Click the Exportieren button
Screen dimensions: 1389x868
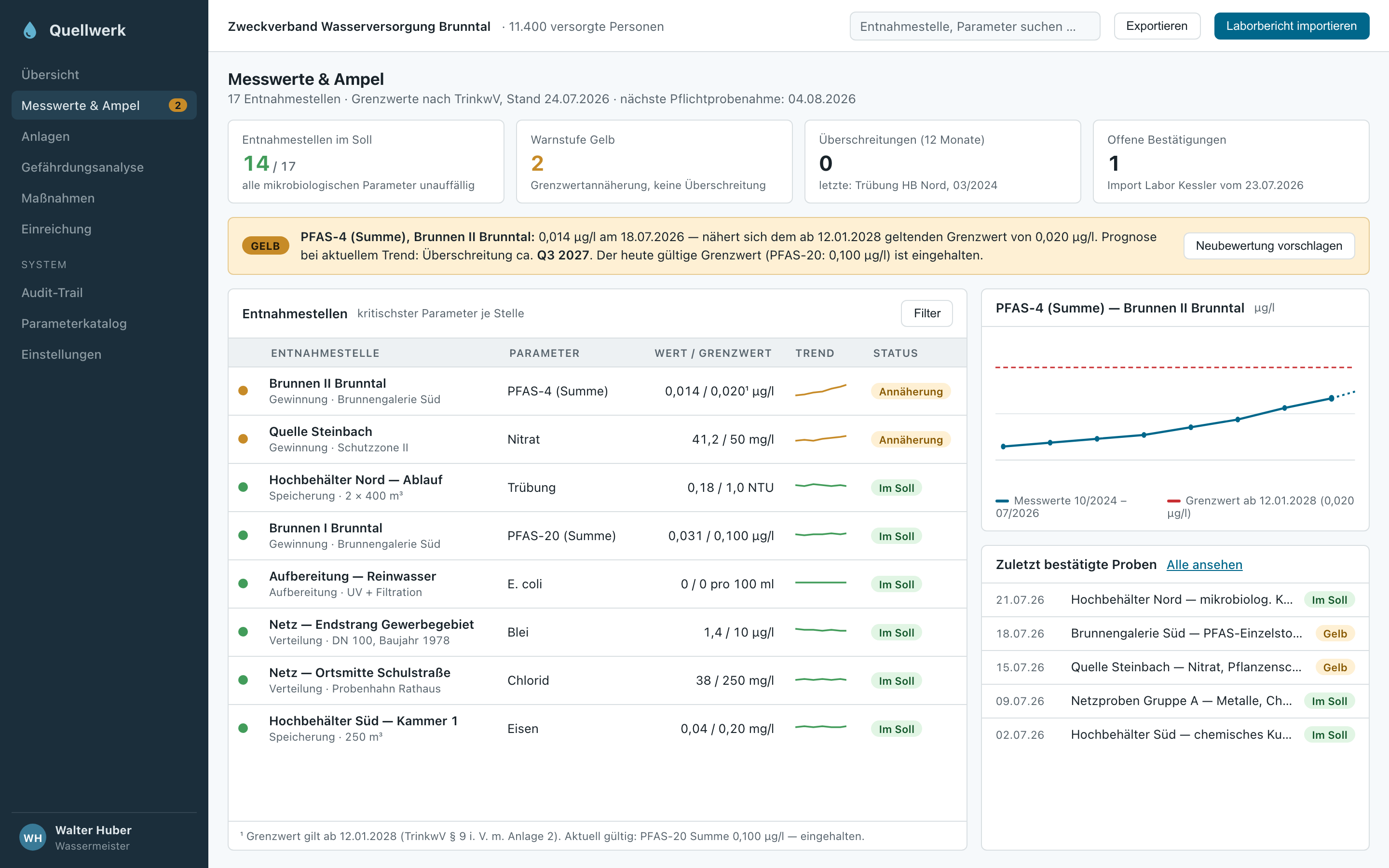(1157, 26)
